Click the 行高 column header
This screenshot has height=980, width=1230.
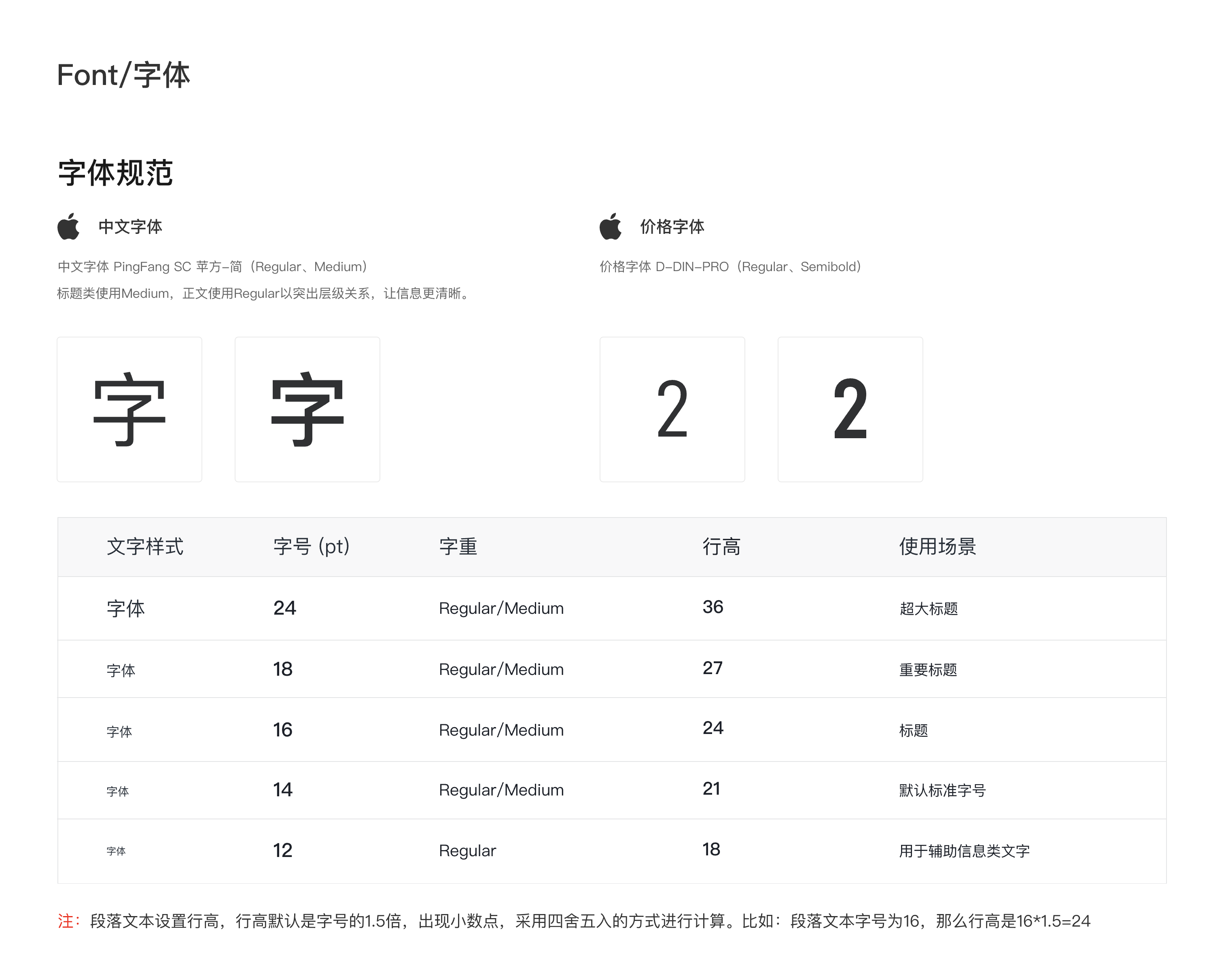click(x=722, y=547)
